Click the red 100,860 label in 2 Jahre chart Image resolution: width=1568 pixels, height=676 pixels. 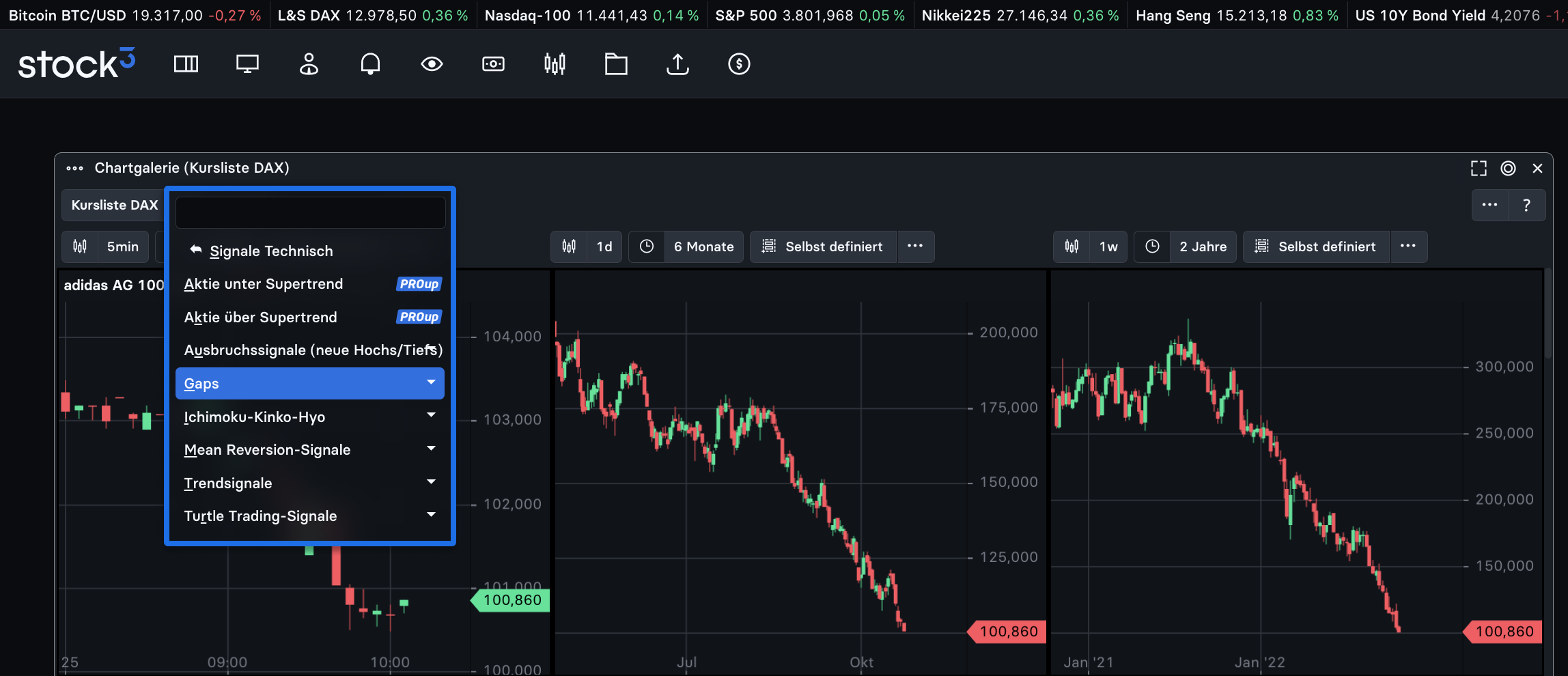point(1504,632)
